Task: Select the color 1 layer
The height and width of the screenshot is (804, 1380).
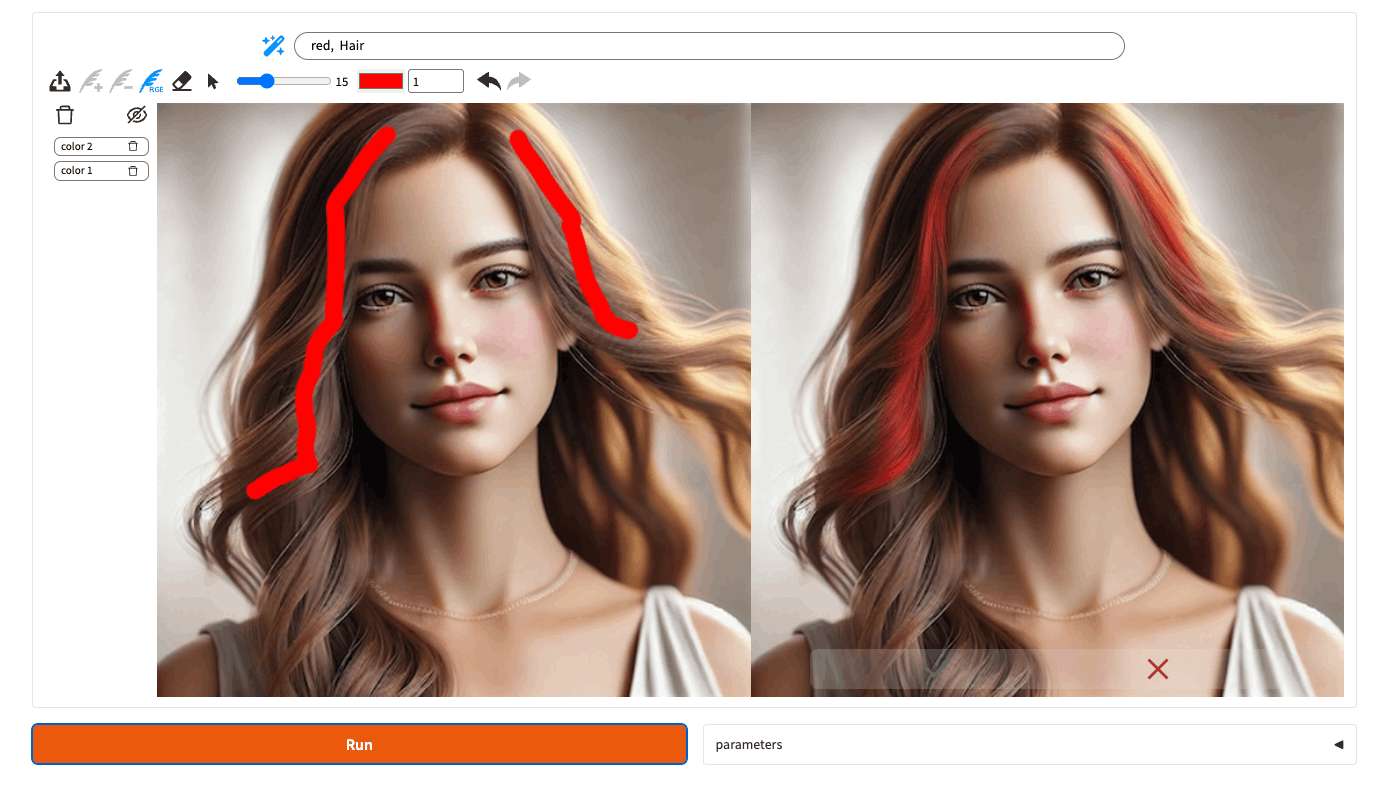Action: point(101,171)
